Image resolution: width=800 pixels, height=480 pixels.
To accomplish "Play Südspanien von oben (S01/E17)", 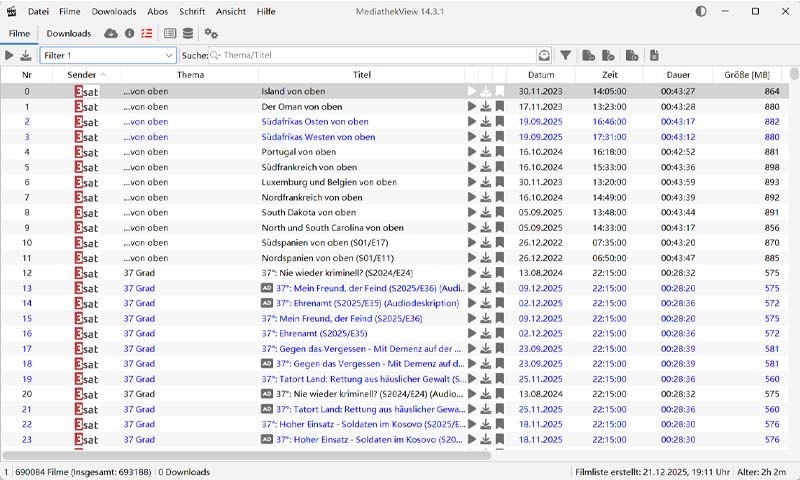I will [x=471, y=243].
